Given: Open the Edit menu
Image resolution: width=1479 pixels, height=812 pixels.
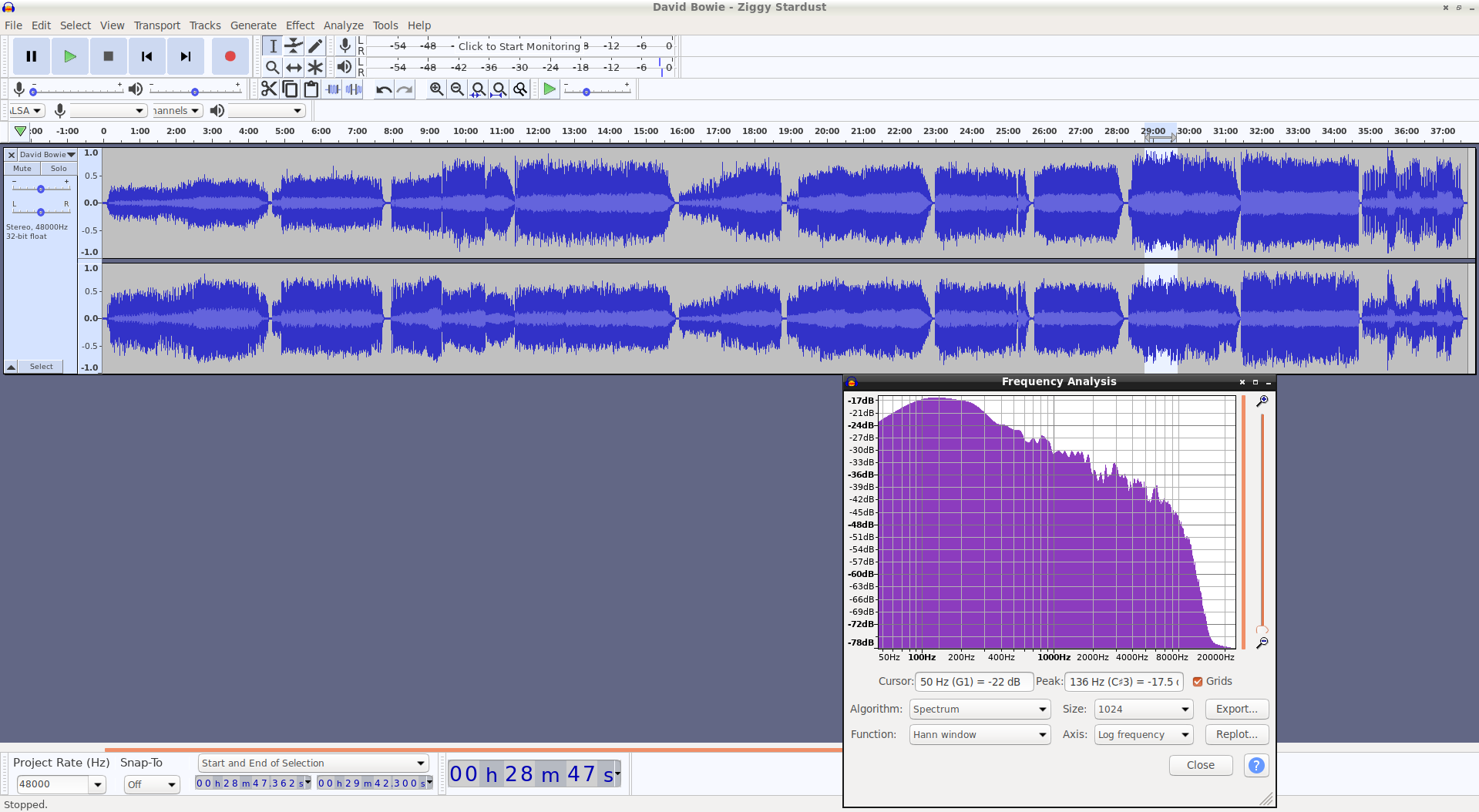Looking at the screenshot, I should [42, 25].
